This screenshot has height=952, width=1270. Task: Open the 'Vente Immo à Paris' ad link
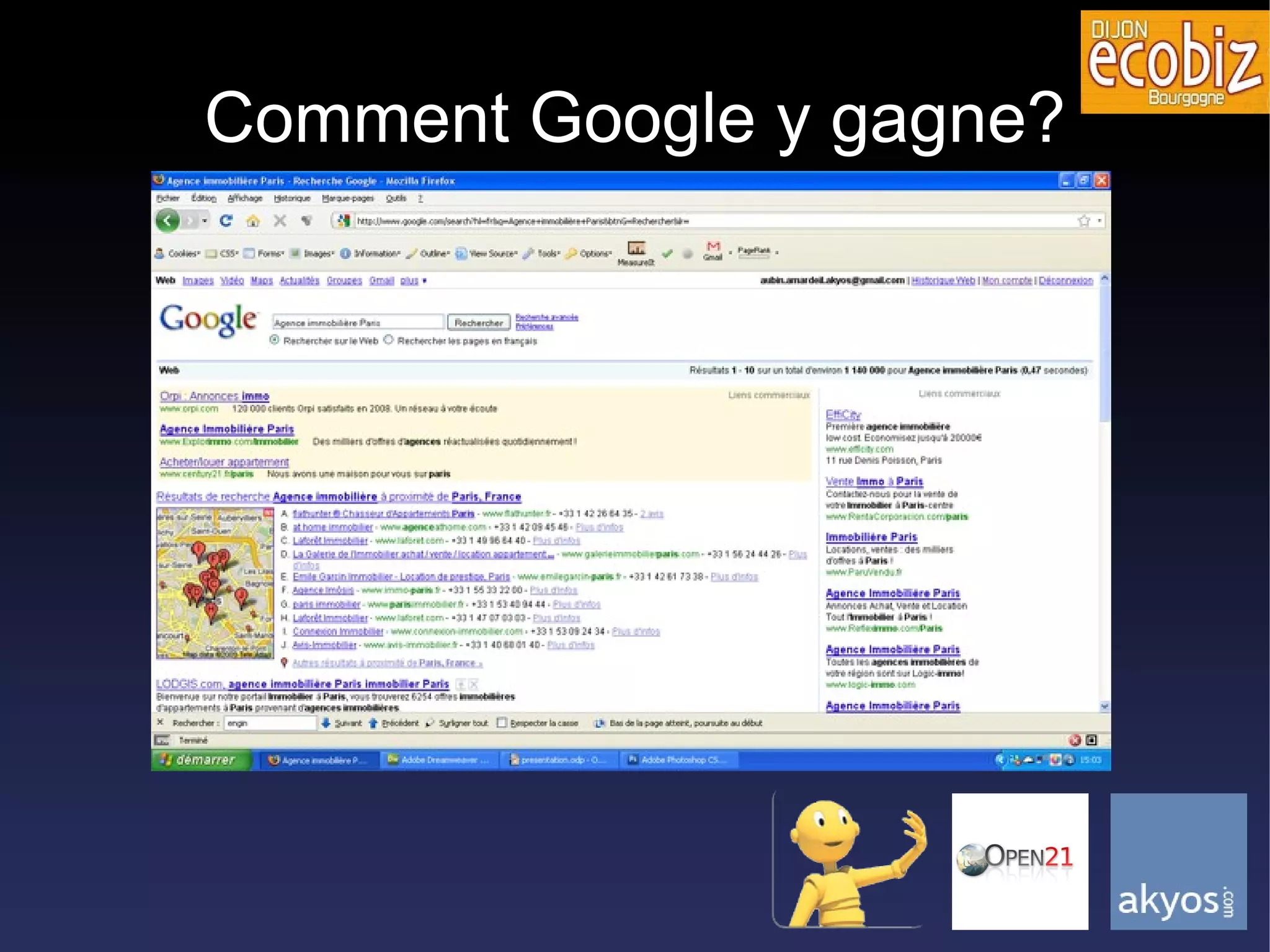(874, 481)
